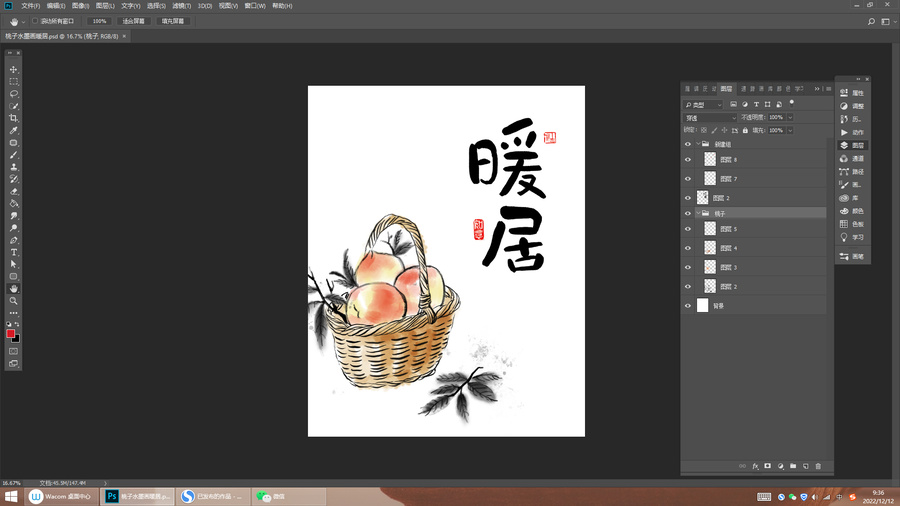
Task: Select the Clone Stamp tool
Action: tap(13, 167)
